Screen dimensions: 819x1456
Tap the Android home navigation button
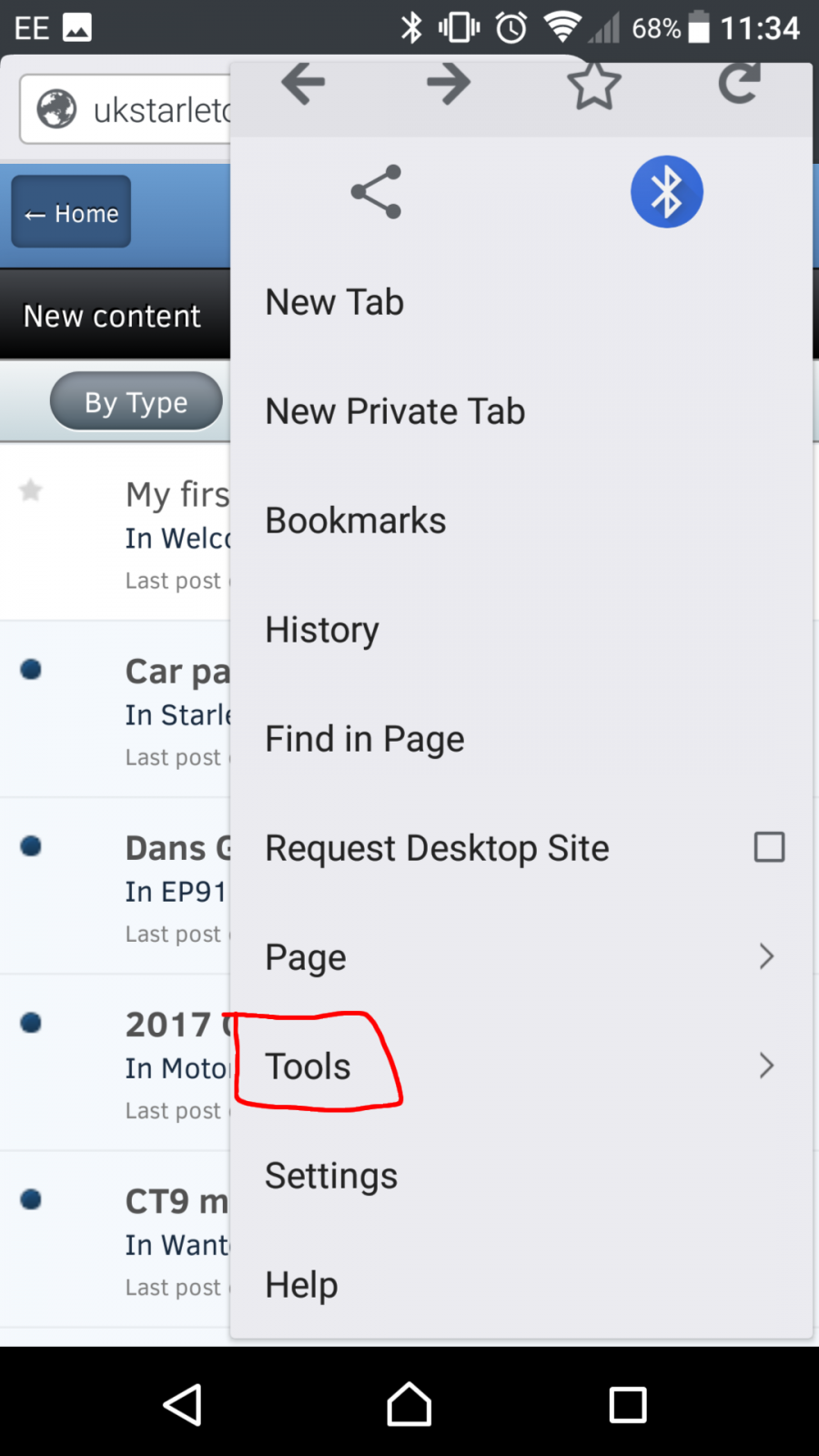pyautogui.click(x=409, y=1404)
